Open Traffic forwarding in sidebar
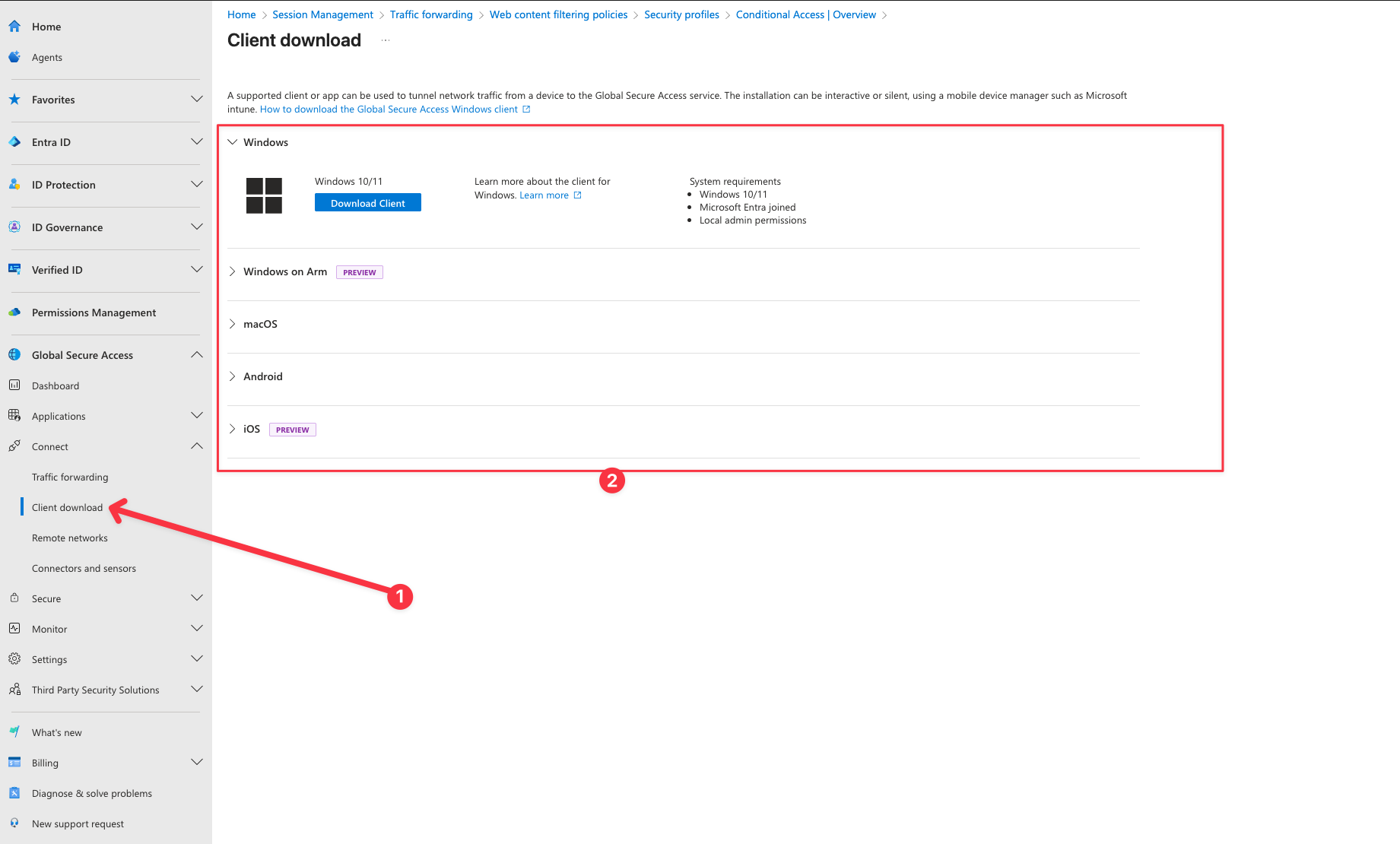This screenshot has height=844, width=1400. (70, 477)
